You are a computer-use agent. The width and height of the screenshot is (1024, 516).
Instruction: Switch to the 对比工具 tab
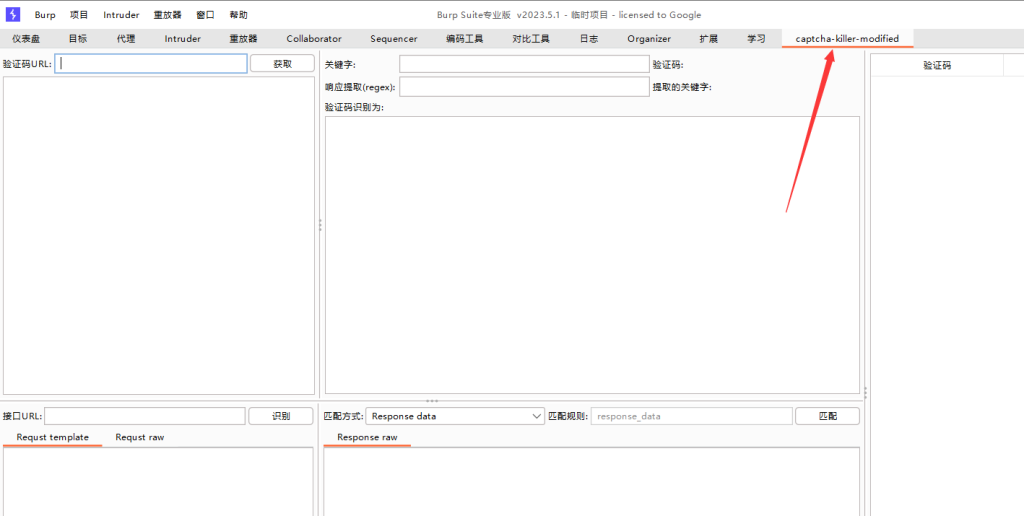click(531, 39)
